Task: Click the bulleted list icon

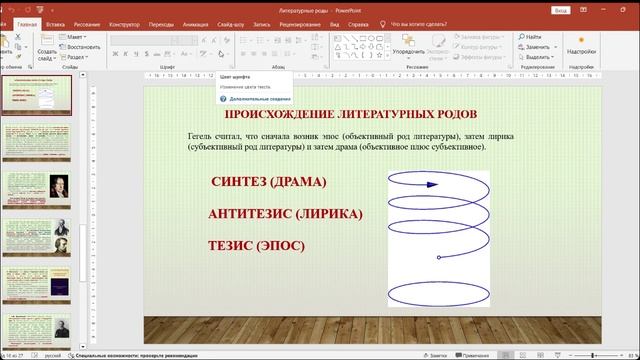Action: (244, 40)
